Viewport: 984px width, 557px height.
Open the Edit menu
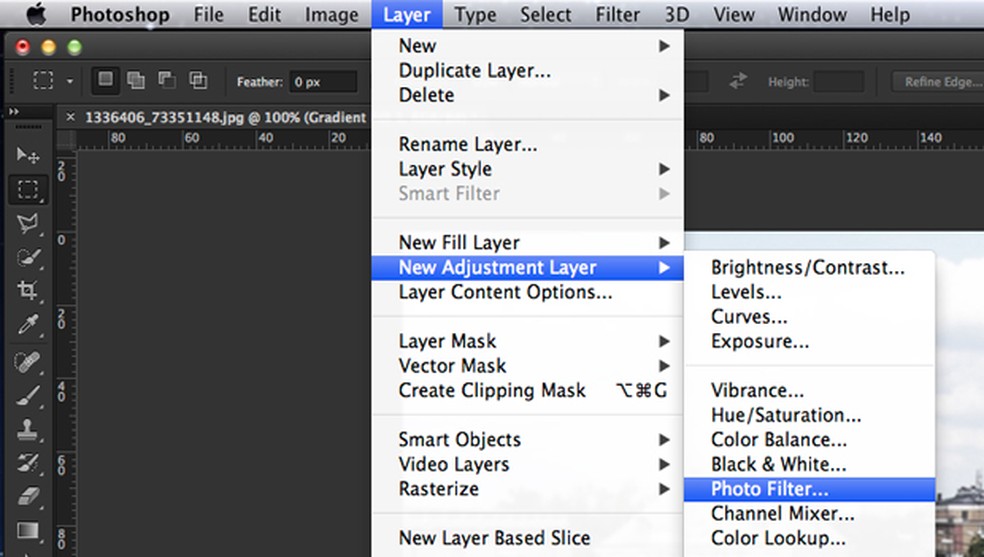(264, 14)
